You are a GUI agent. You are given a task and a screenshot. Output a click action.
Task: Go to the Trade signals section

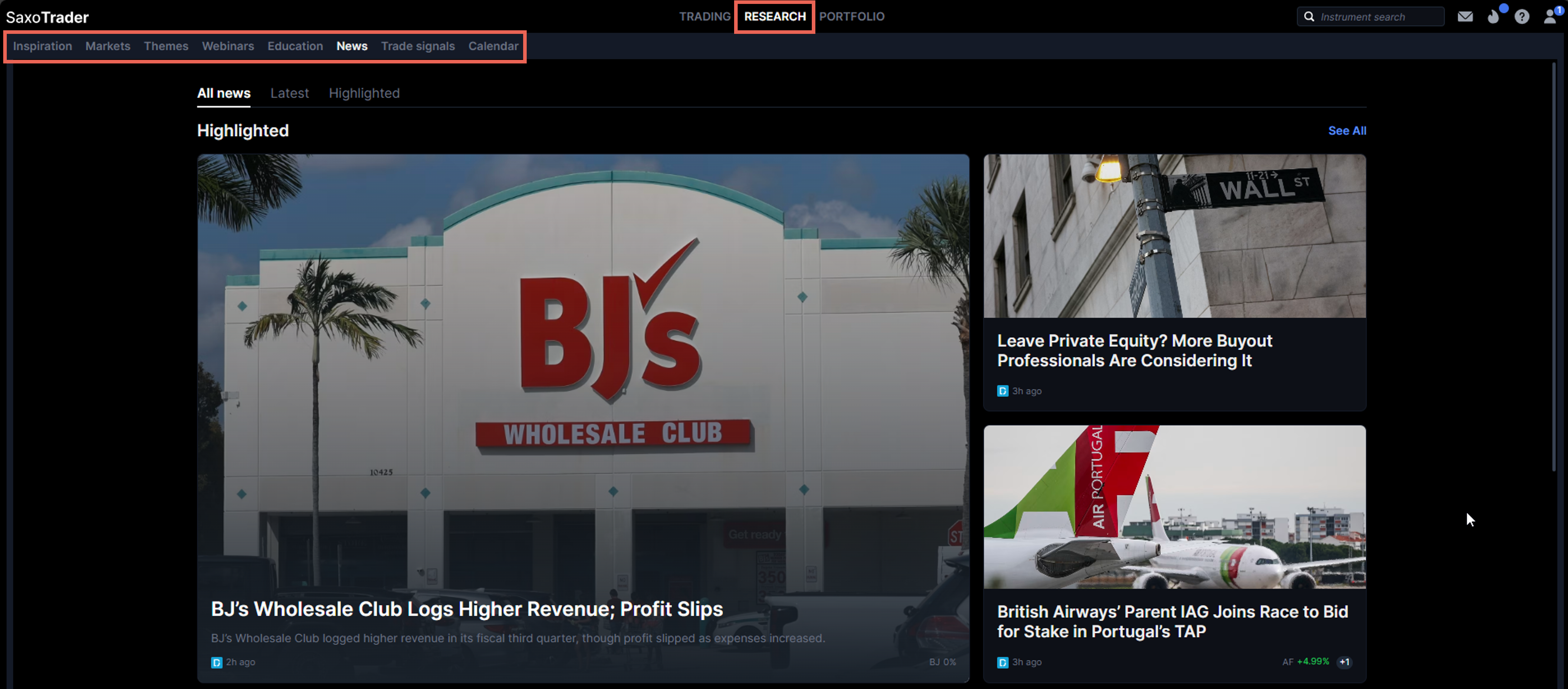[418, 46]
